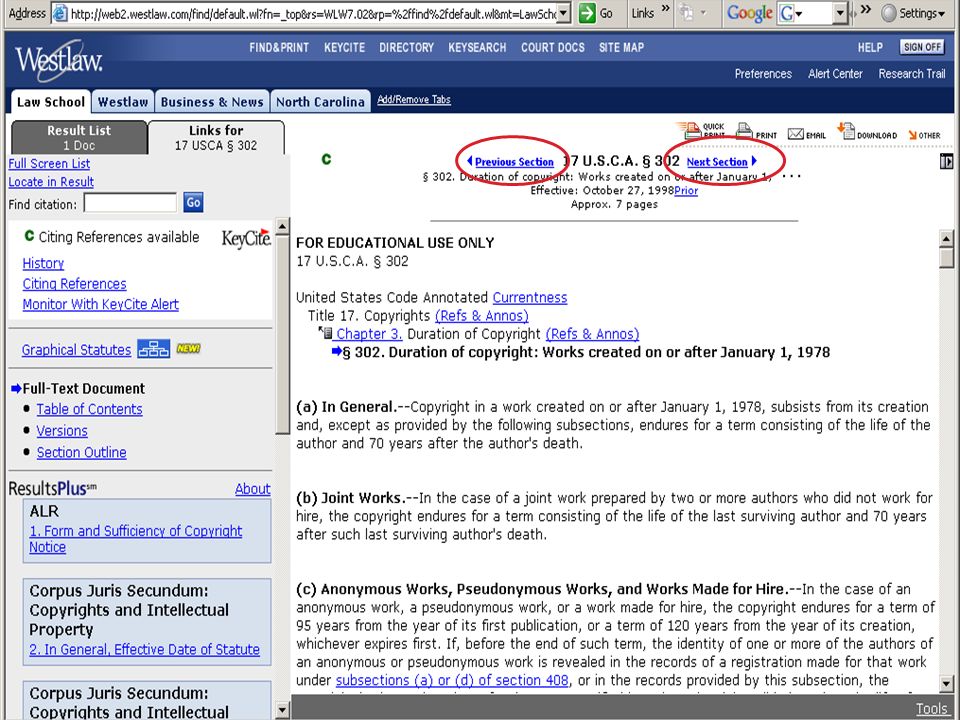This screenshot has width=960, height=720.
Task: Click the Google toolbar logo
Action: click(749, 13)
